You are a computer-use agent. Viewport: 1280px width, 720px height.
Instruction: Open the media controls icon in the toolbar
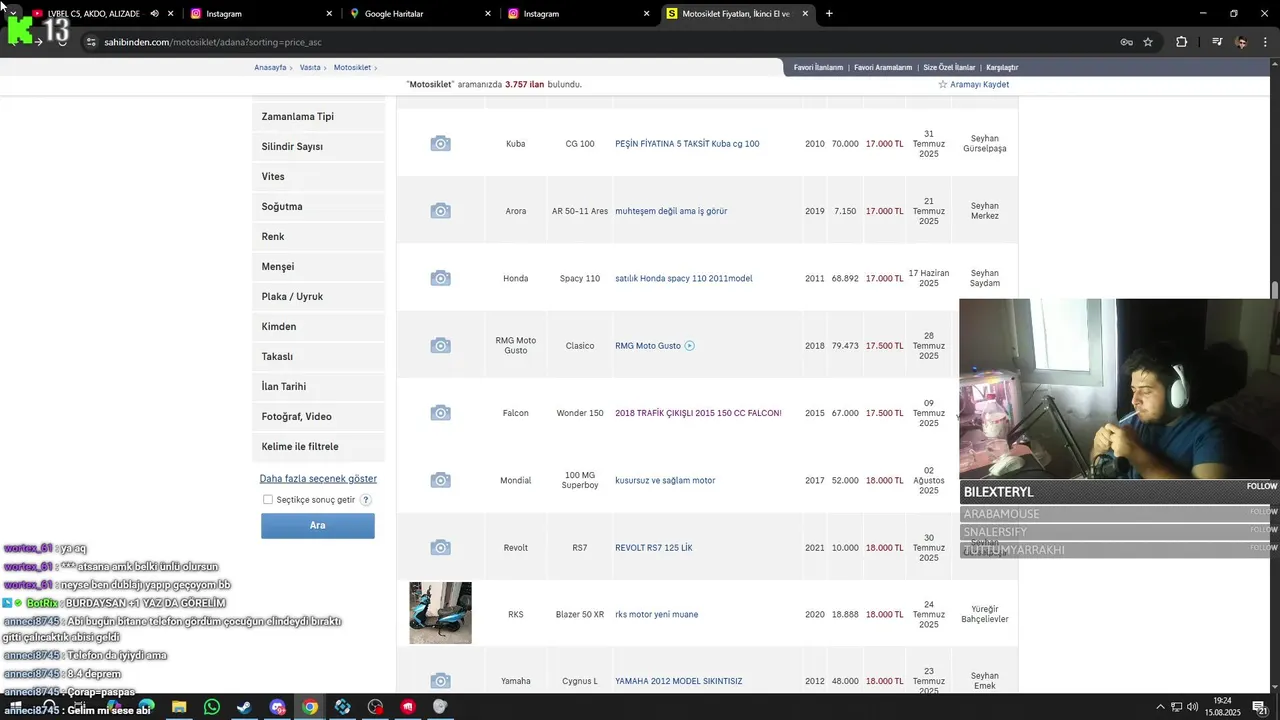tap(1217, 42)
